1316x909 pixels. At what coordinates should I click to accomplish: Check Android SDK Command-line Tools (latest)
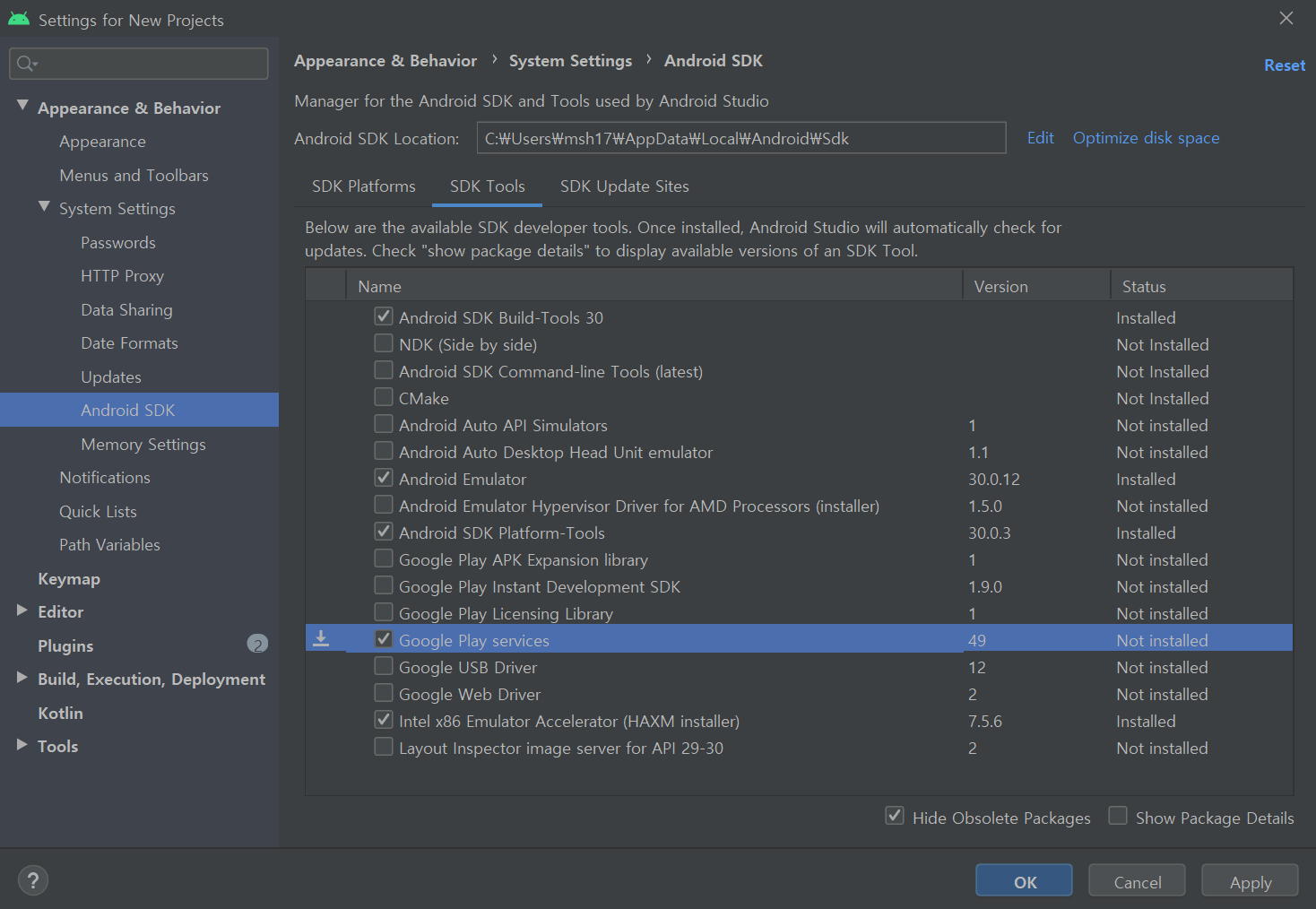pos(384,370)
